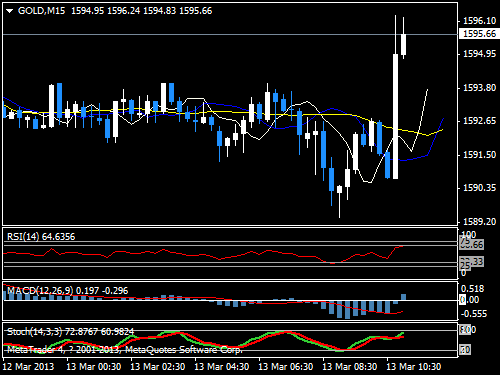Click the MetaTrader 4 MetaQuotes copyright text
This screenshot has height=375, width=500.
click(124, 350)
